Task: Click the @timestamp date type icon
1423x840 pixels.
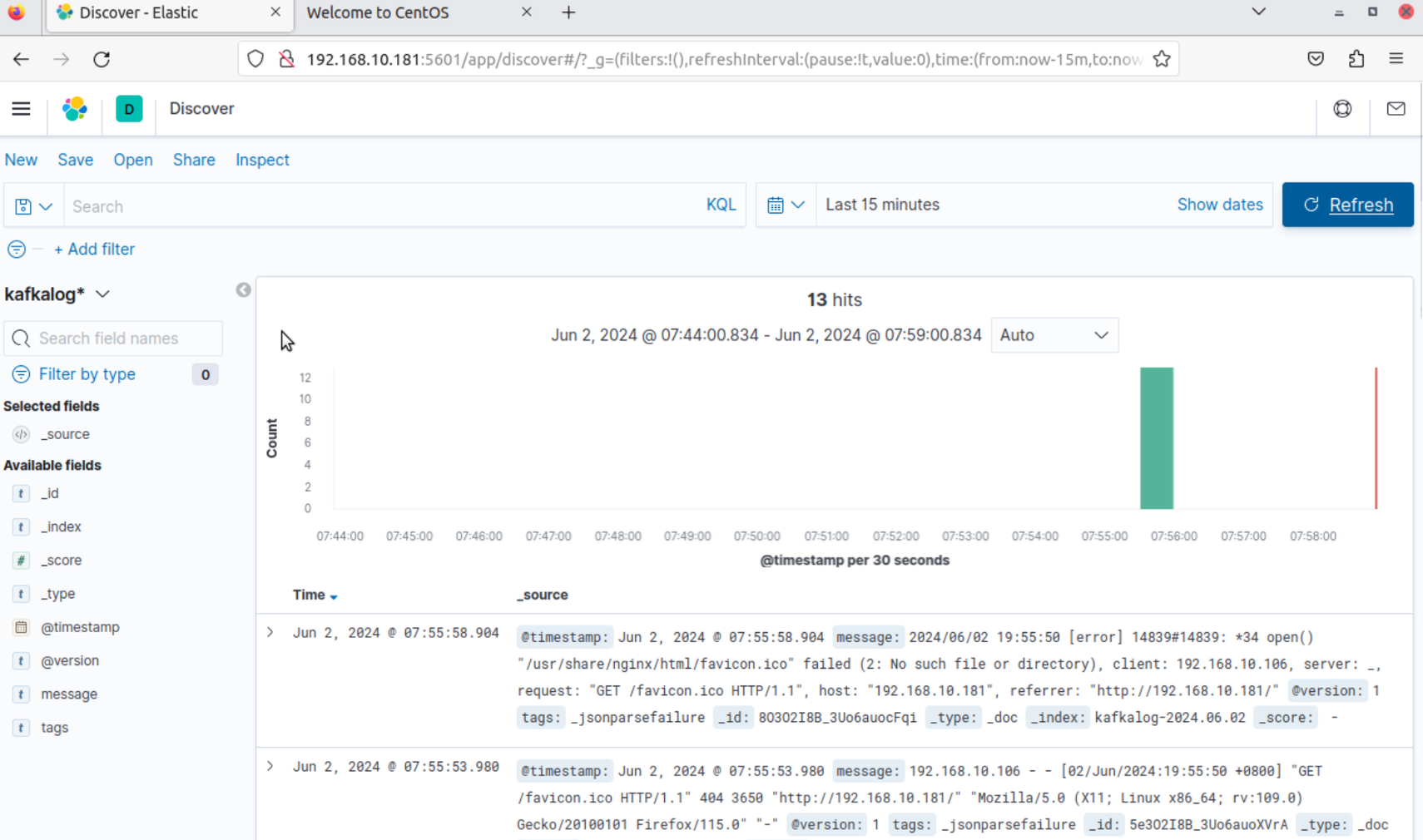Action: [x=21, y=627]
